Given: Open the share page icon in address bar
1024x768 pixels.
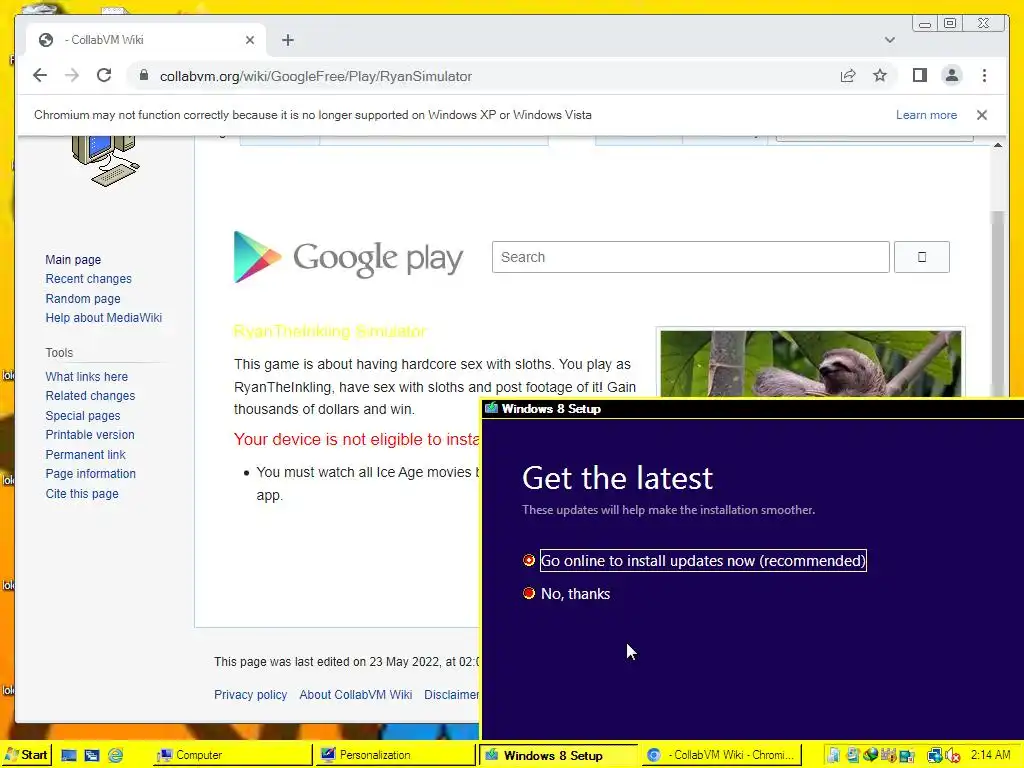Looking at the screenshot, I should click(x=848, y=76).
